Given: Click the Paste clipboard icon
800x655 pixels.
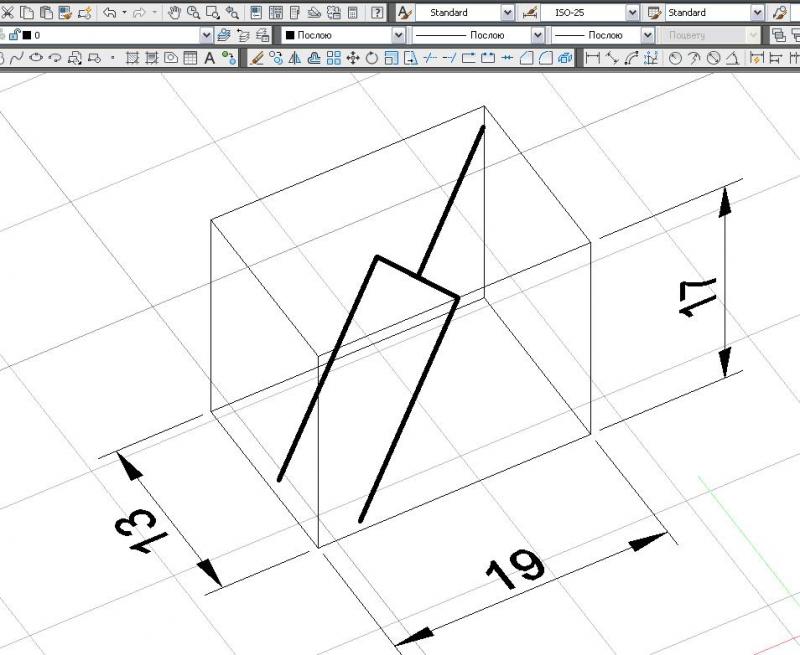Looking at the screenshot, I should [46, 13].
